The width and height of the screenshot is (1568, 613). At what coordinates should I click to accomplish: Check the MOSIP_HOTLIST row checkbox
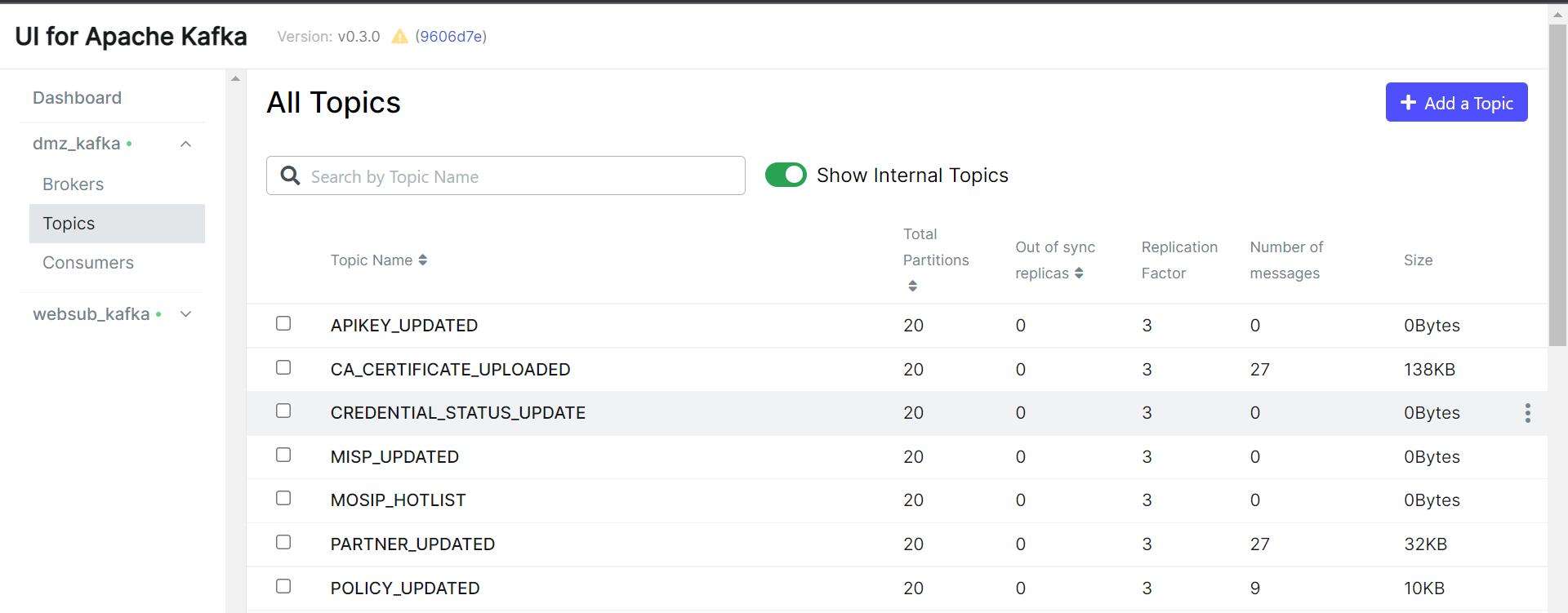[283, 498]
